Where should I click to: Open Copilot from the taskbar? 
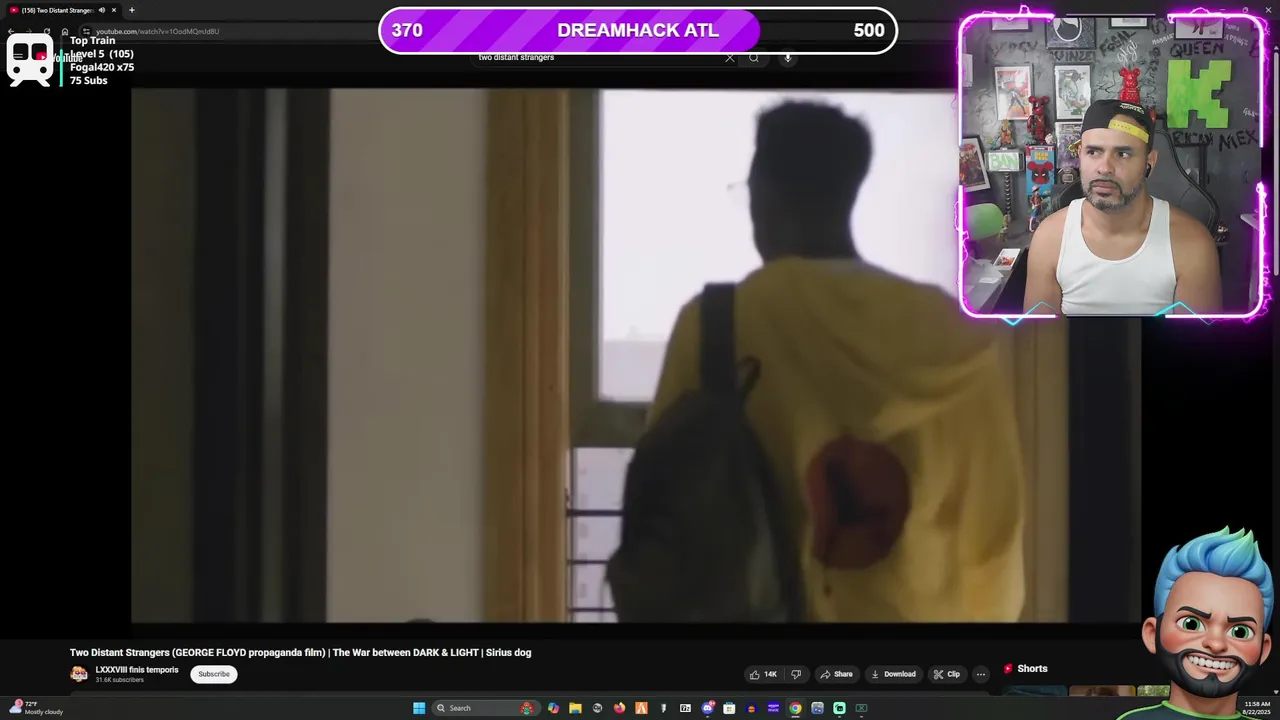(553, 708)
